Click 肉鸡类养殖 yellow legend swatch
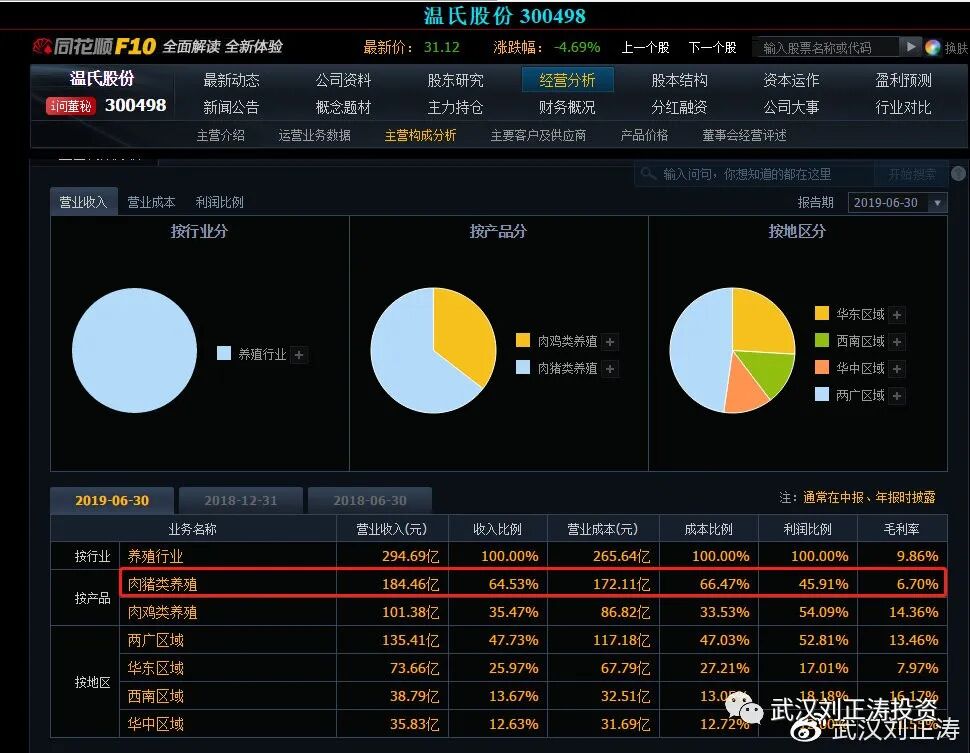Viewport: 970px width, 753px height. coord(523,340)
